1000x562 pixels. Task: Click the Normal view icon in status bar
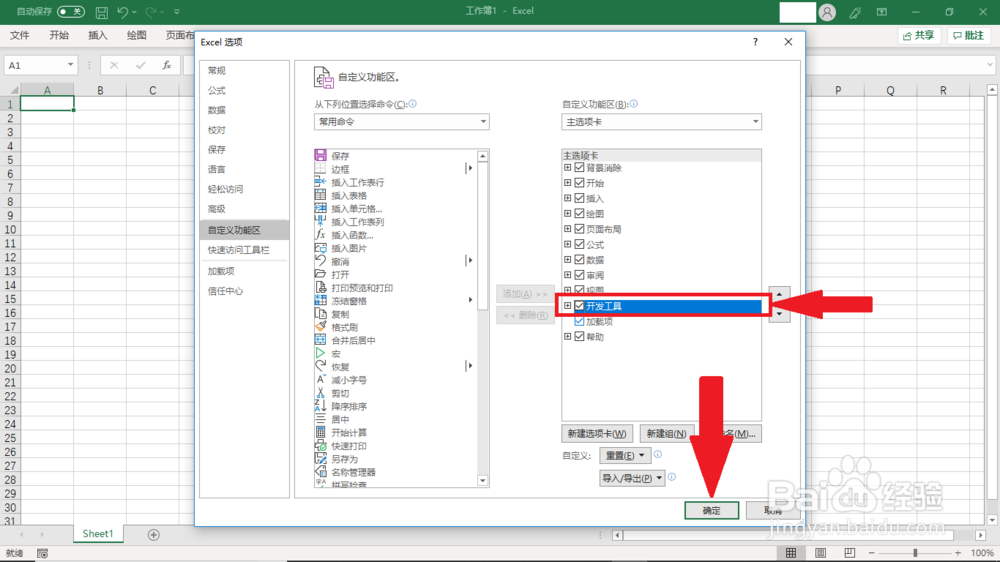click(x=791, y=553)
